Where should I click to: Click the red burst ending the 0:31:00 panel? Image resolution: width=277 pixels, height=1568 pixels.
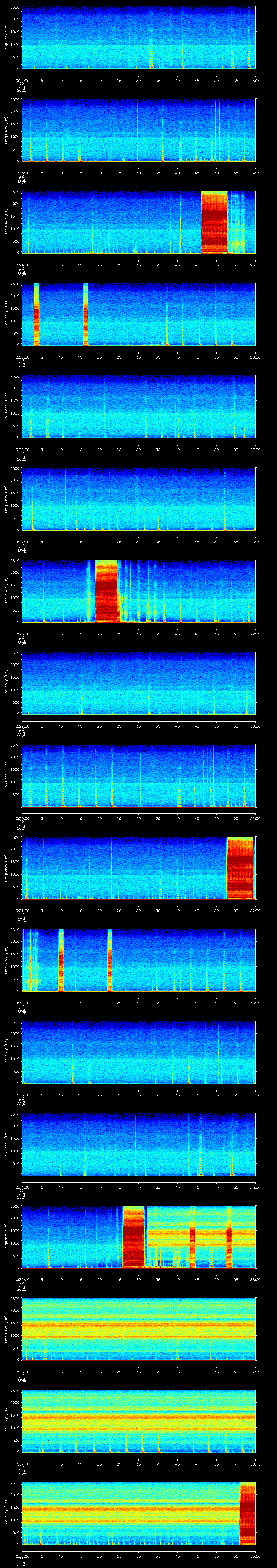[240, 868]
